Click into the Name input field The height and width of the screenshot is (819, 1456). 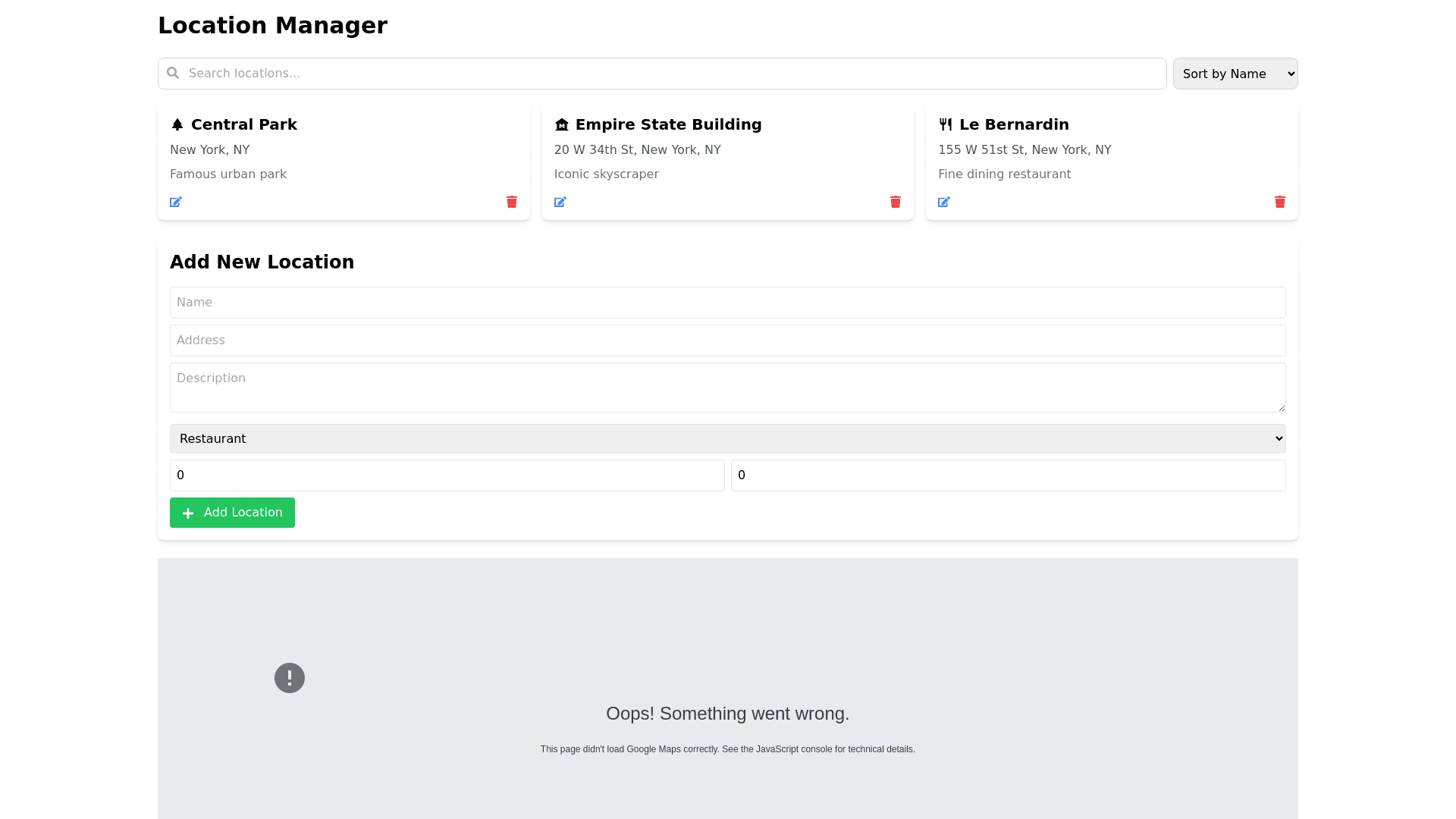(x=728, y=303)
